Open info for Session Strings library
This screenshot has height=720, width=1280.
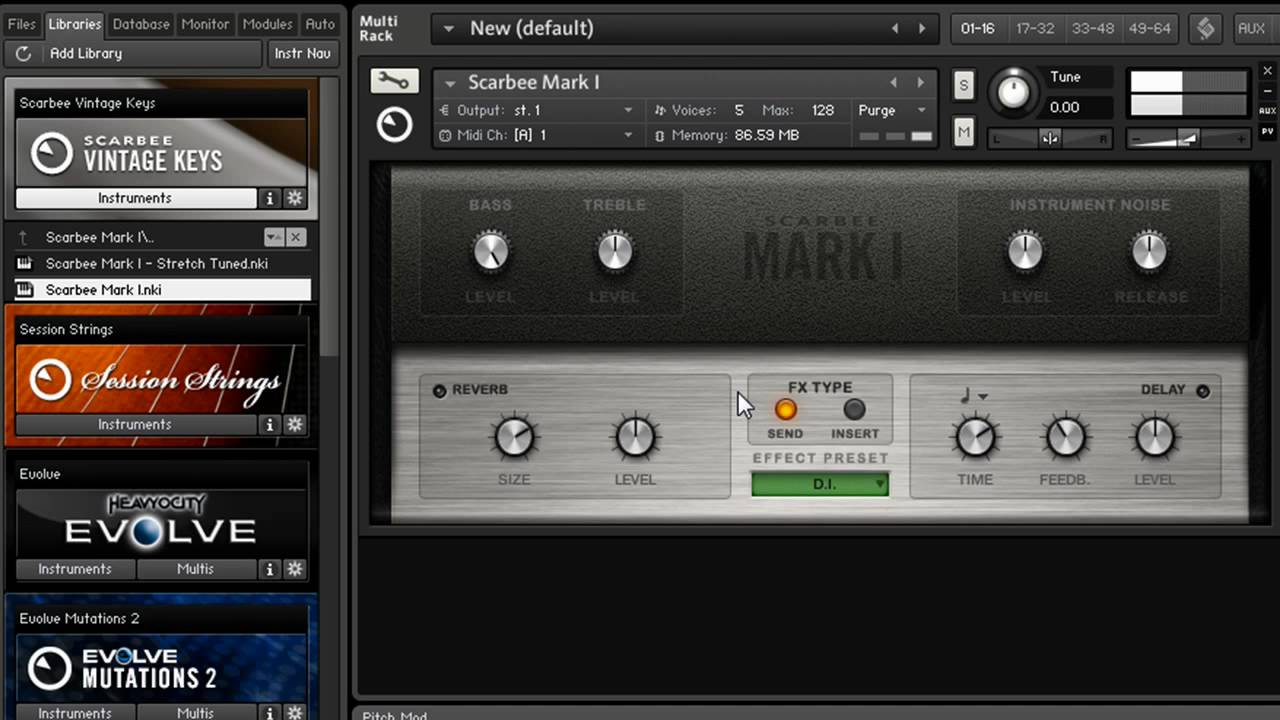[x=270, y=424]
